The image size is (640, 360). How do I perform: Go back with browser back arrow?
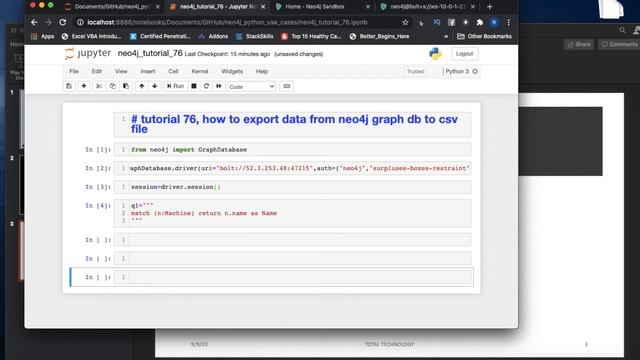[x=34, y=22]
